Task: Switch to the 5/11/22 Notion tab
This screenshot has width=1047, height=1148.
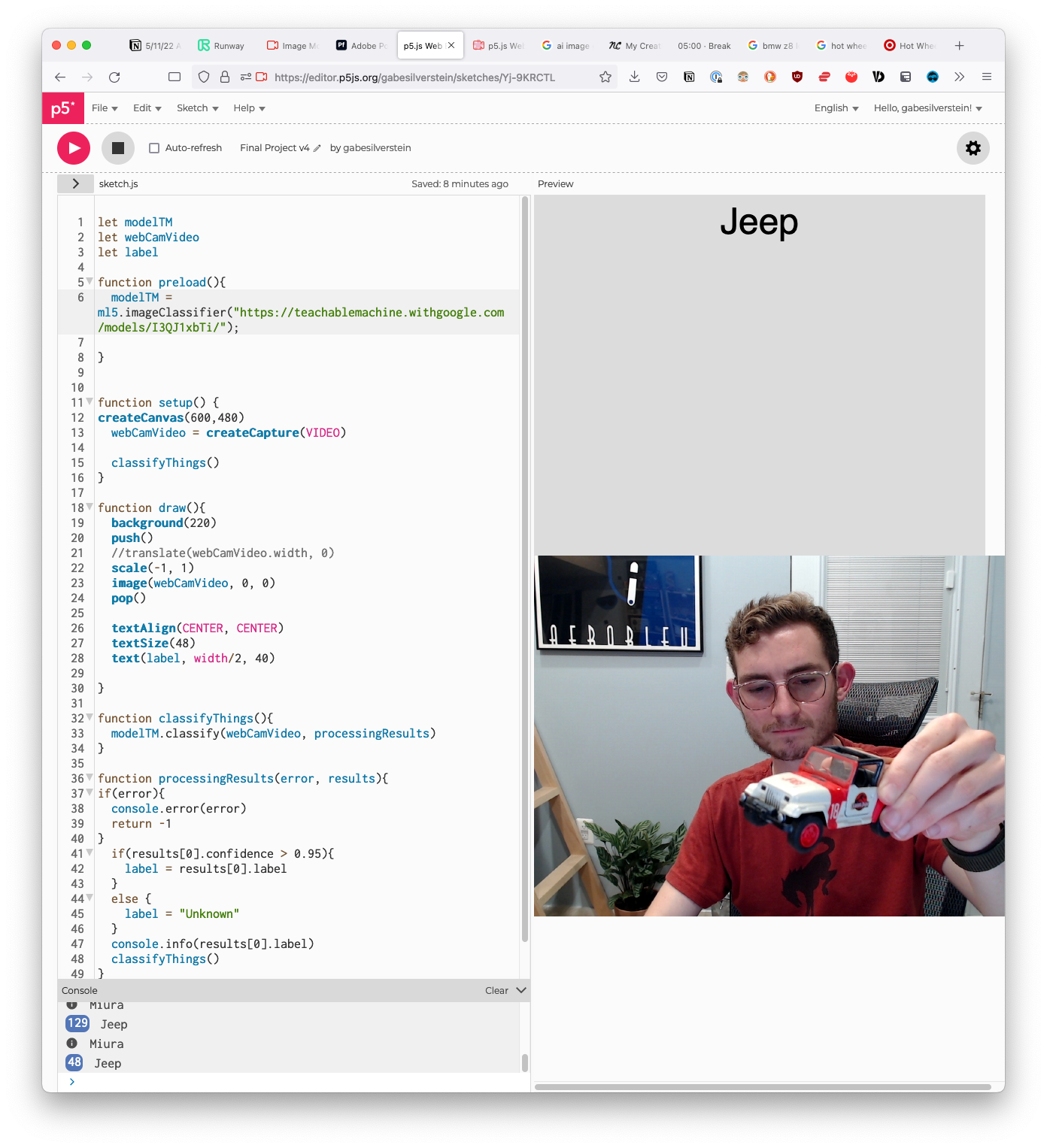Action: (155, 46)
